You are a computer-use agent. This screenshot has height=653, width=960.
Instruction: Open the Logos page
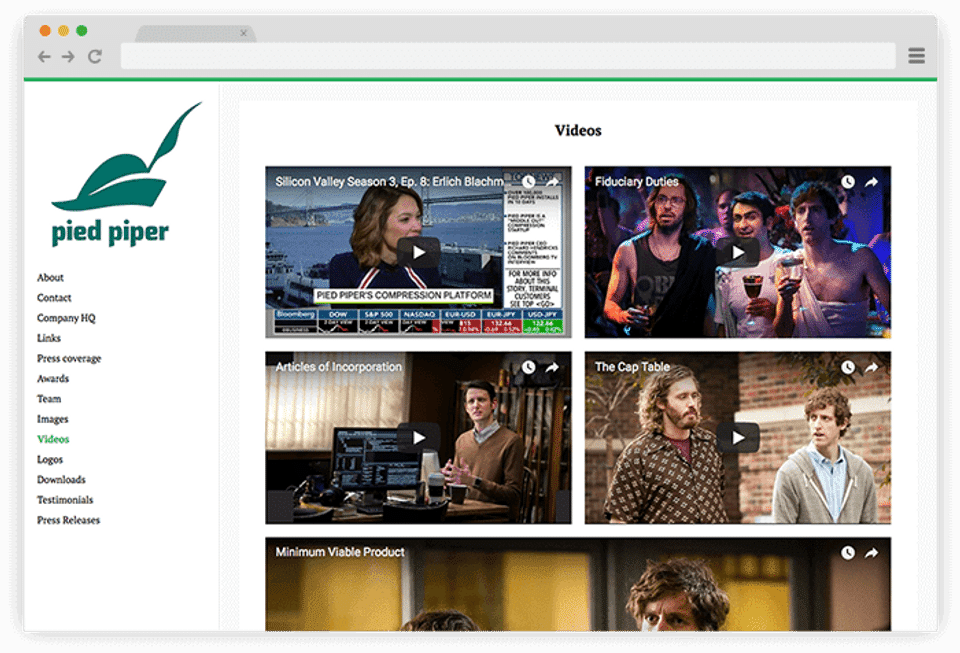(50, 460)
